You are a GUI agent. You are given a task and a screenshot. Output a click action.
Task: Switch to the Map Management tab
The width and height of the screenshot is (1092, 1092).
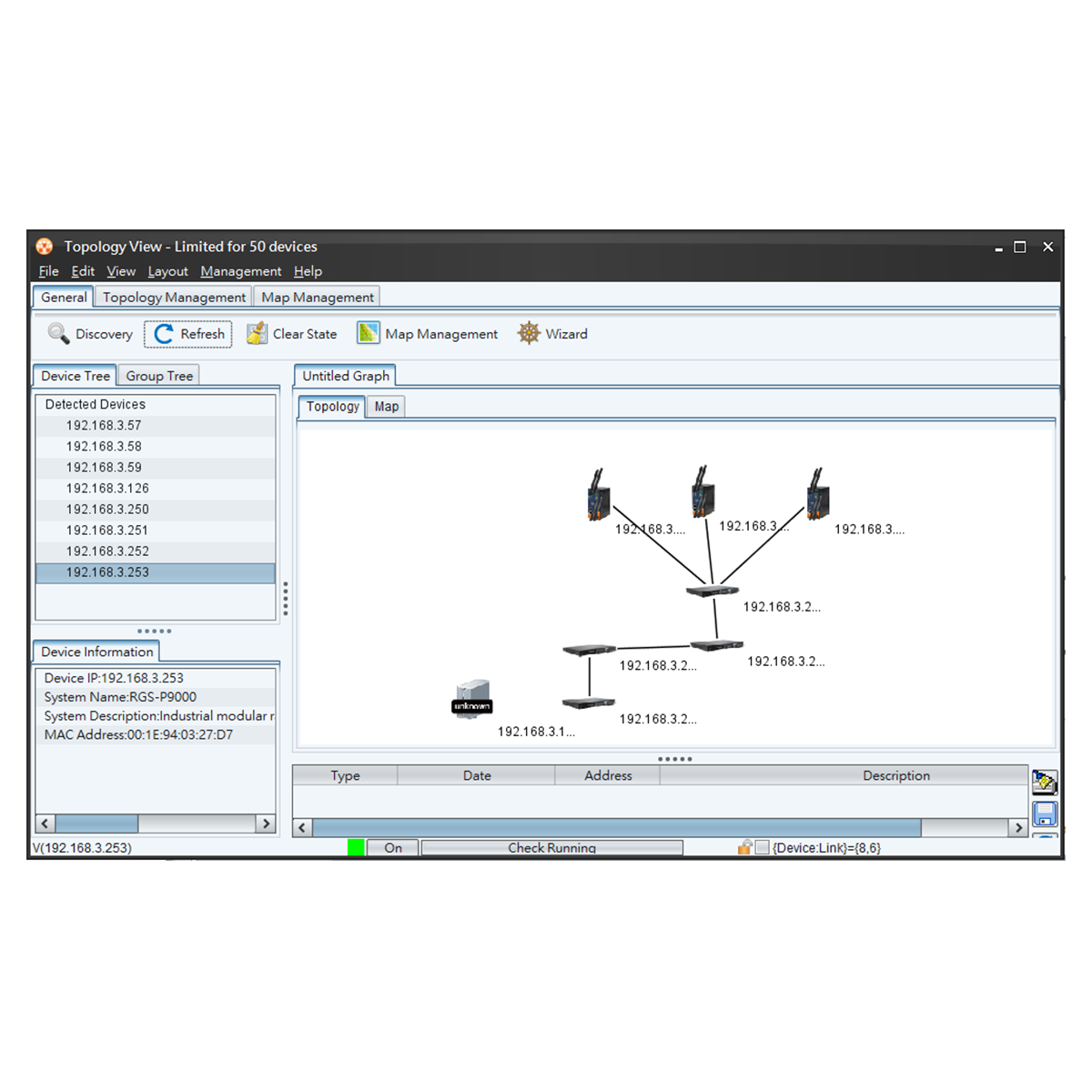pos(318,298)
